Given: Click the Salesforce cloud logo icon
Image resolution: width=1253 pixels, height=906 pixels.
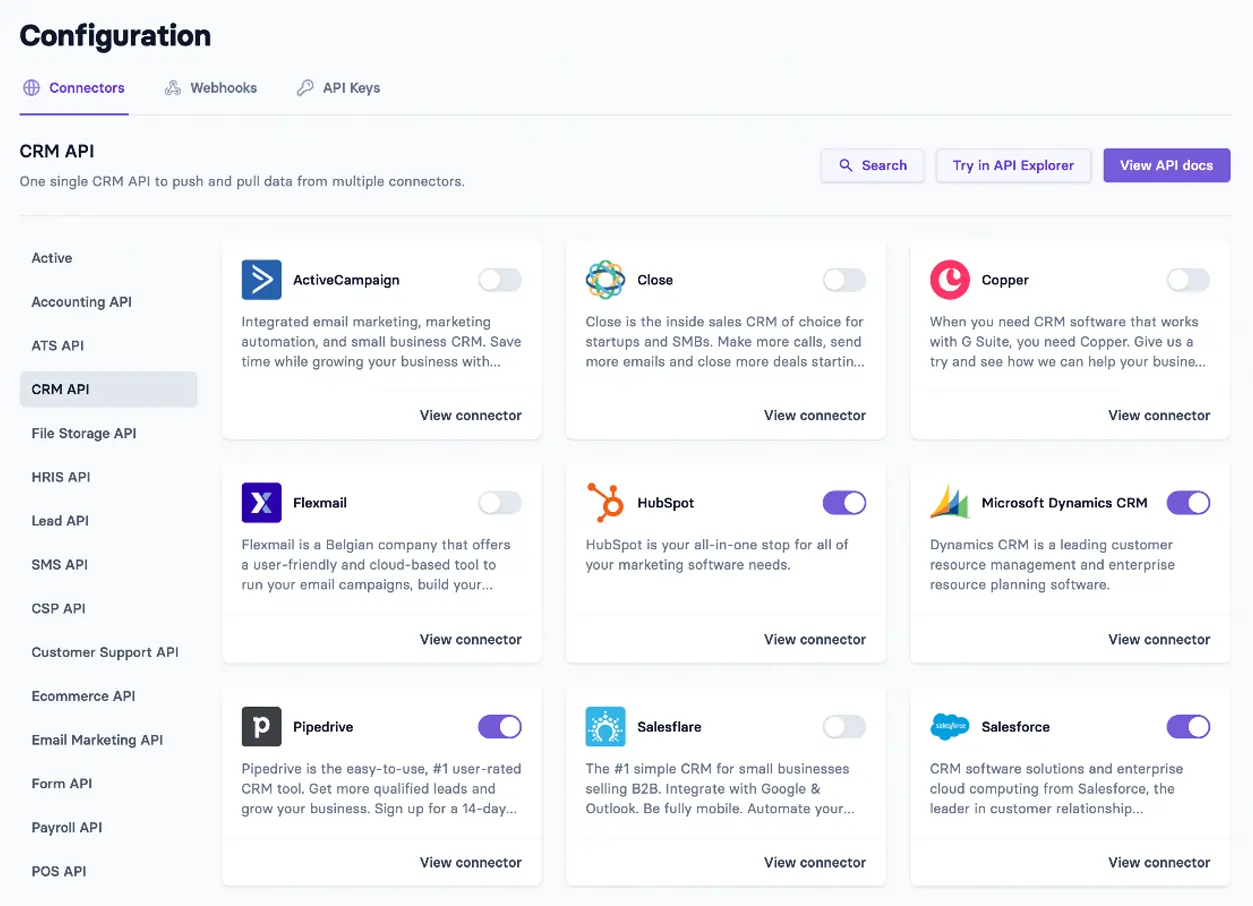Looking at the screenshot, I should pos(949,727).
